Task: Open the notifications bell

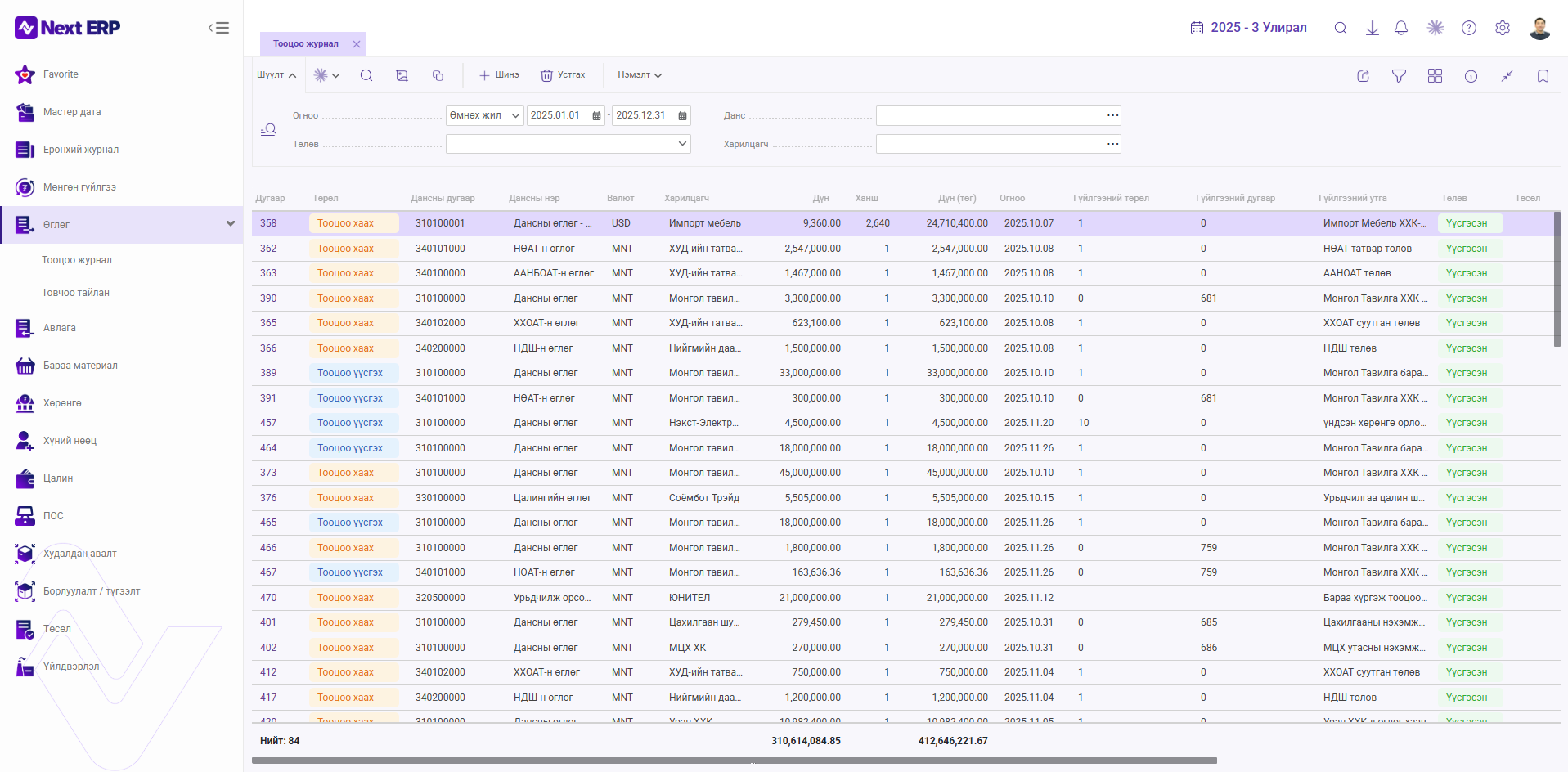Action: [1401, 28]
